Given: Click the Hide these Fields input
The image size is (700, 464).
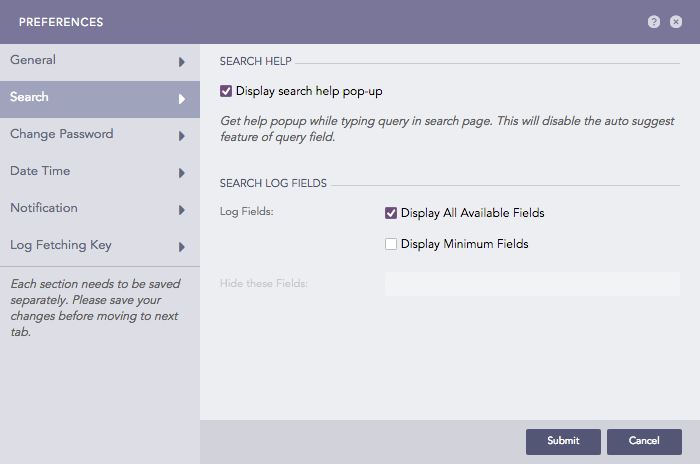Looking at the screenshot, I should (532, 284).
